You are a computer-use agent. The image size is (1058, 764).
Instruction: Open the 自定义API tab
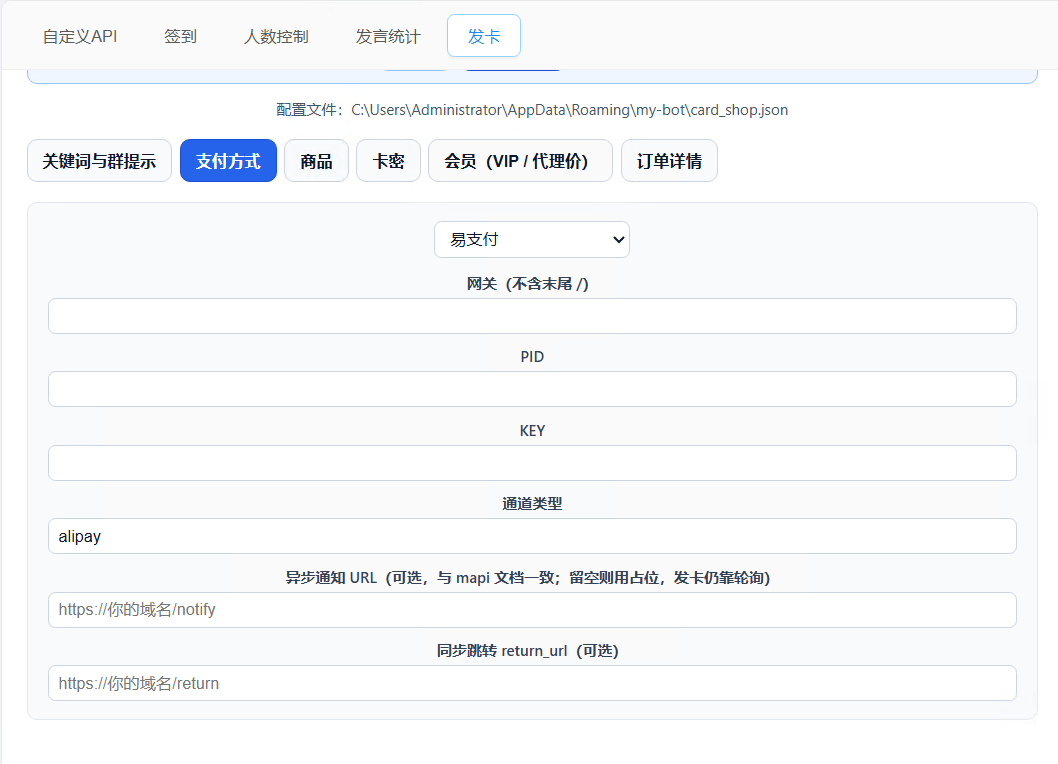[80, 36]
